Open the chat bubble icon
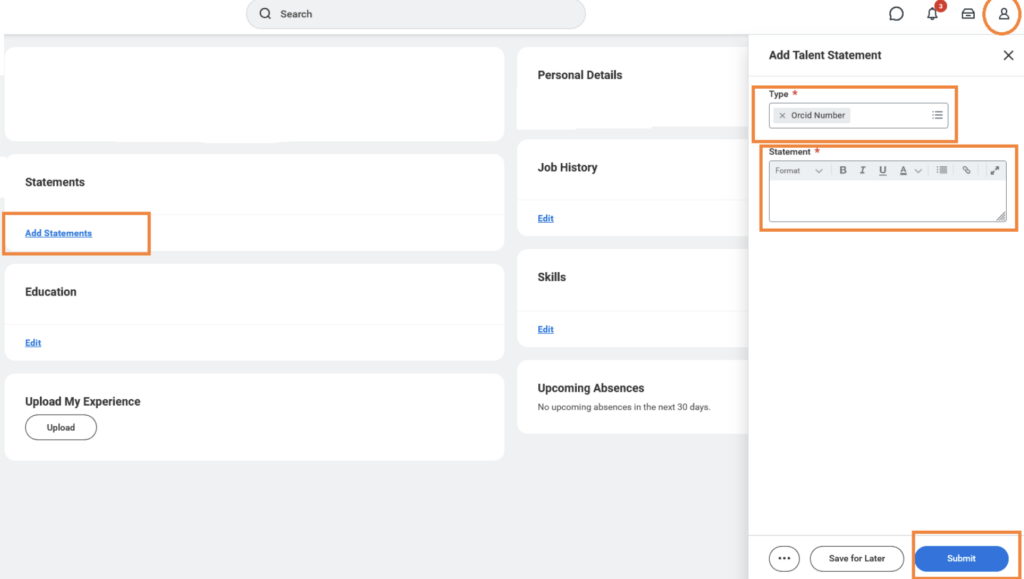 (x=896, y=14)
